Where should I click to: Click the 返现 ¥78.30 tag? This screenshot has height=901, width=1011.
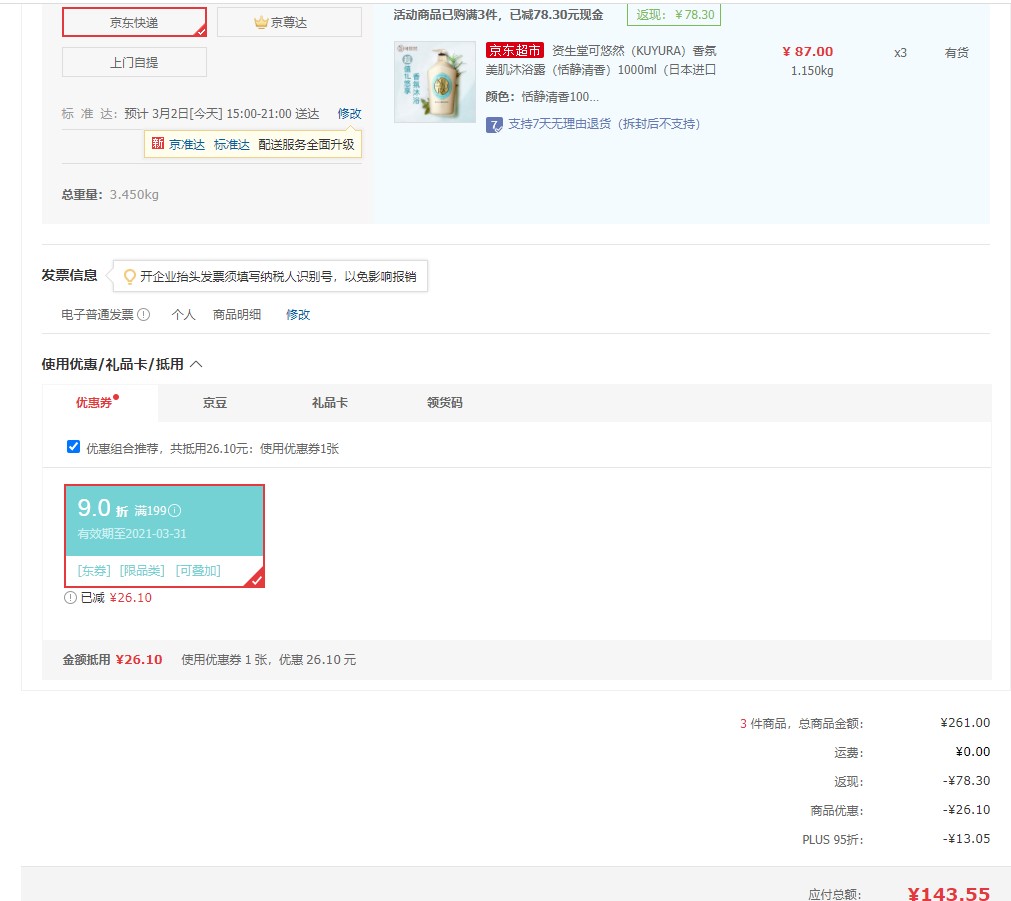tap(674, 15)
